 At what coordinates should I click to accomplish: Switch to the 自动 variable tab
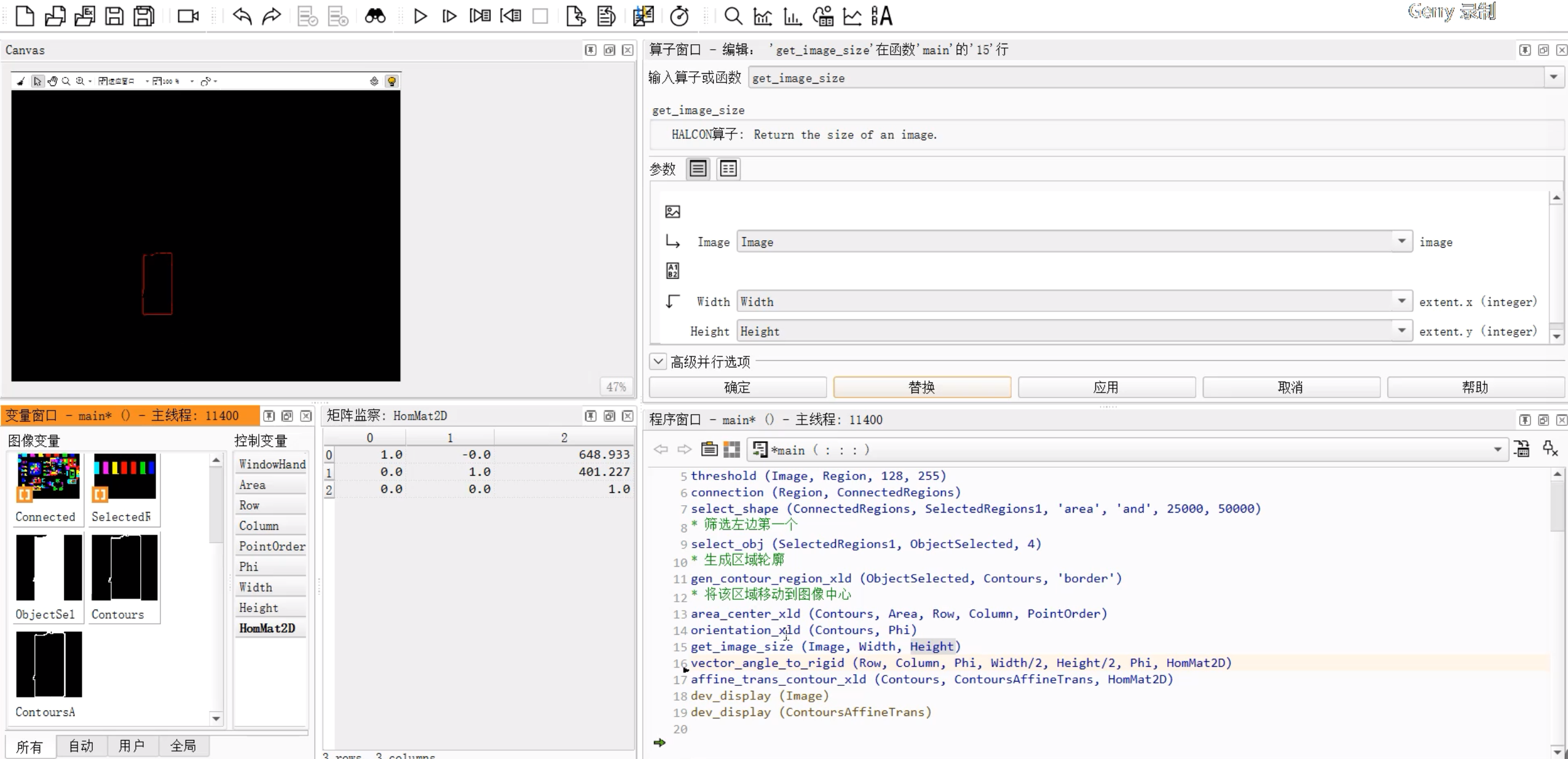[x=81, y=746]
